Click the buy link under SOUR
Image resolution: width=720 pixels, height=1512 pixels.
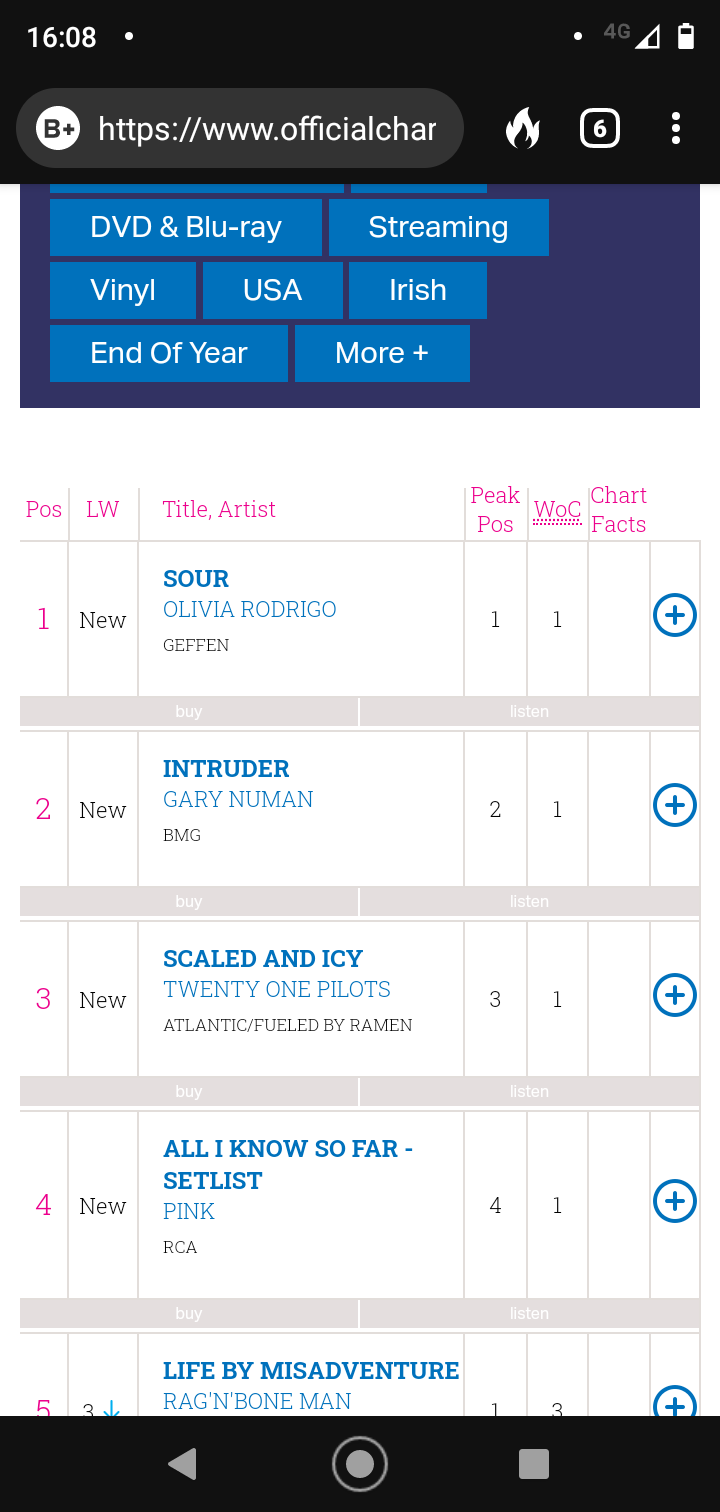coord(189,712)
